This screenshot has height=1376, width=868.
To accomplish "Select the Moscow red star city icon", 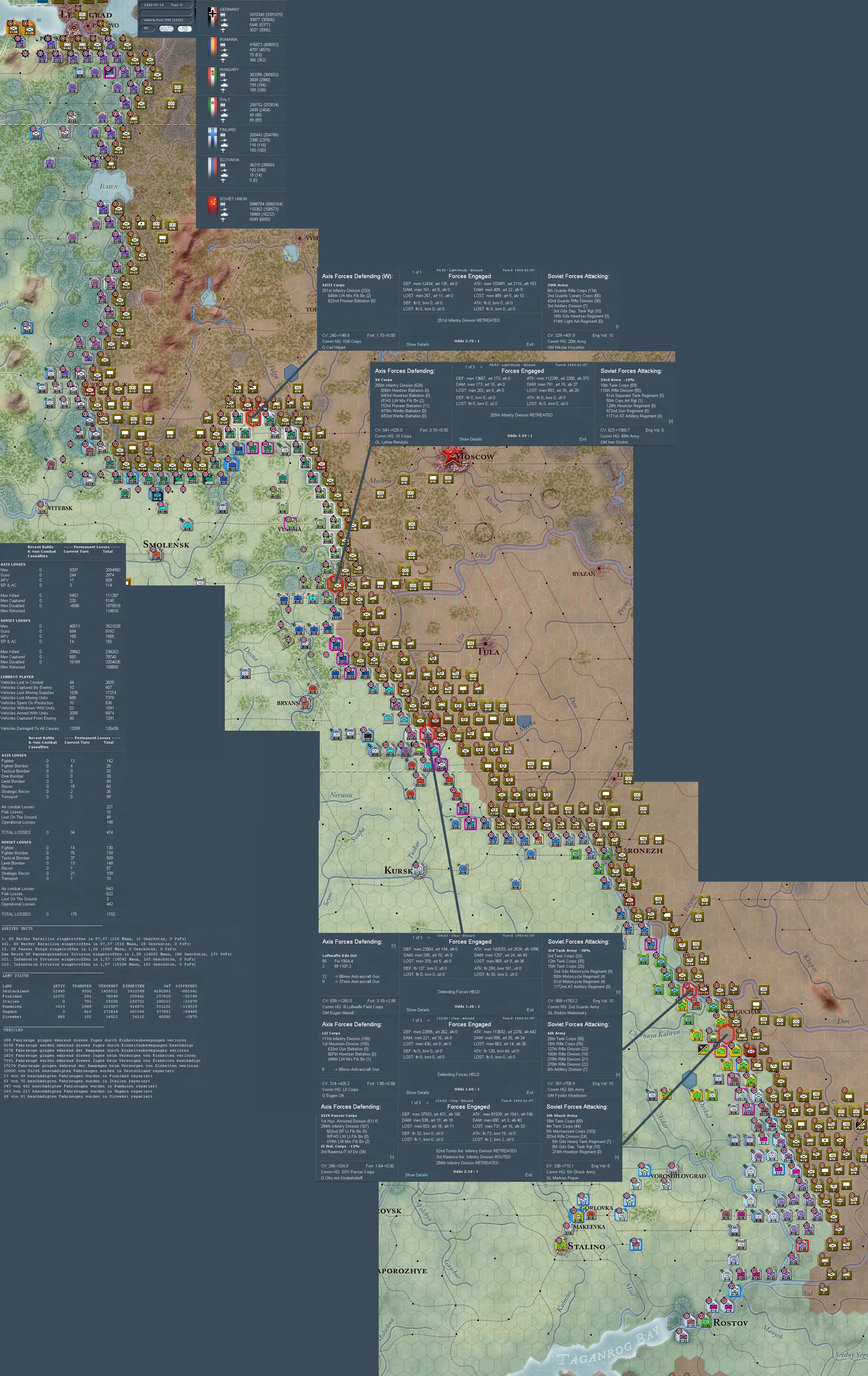I will coord(451,456).
